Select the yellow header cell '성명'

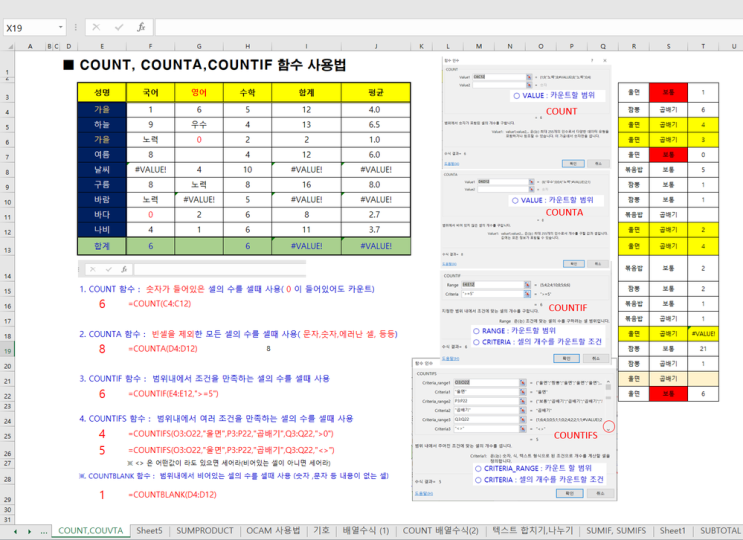coord(102,92)
